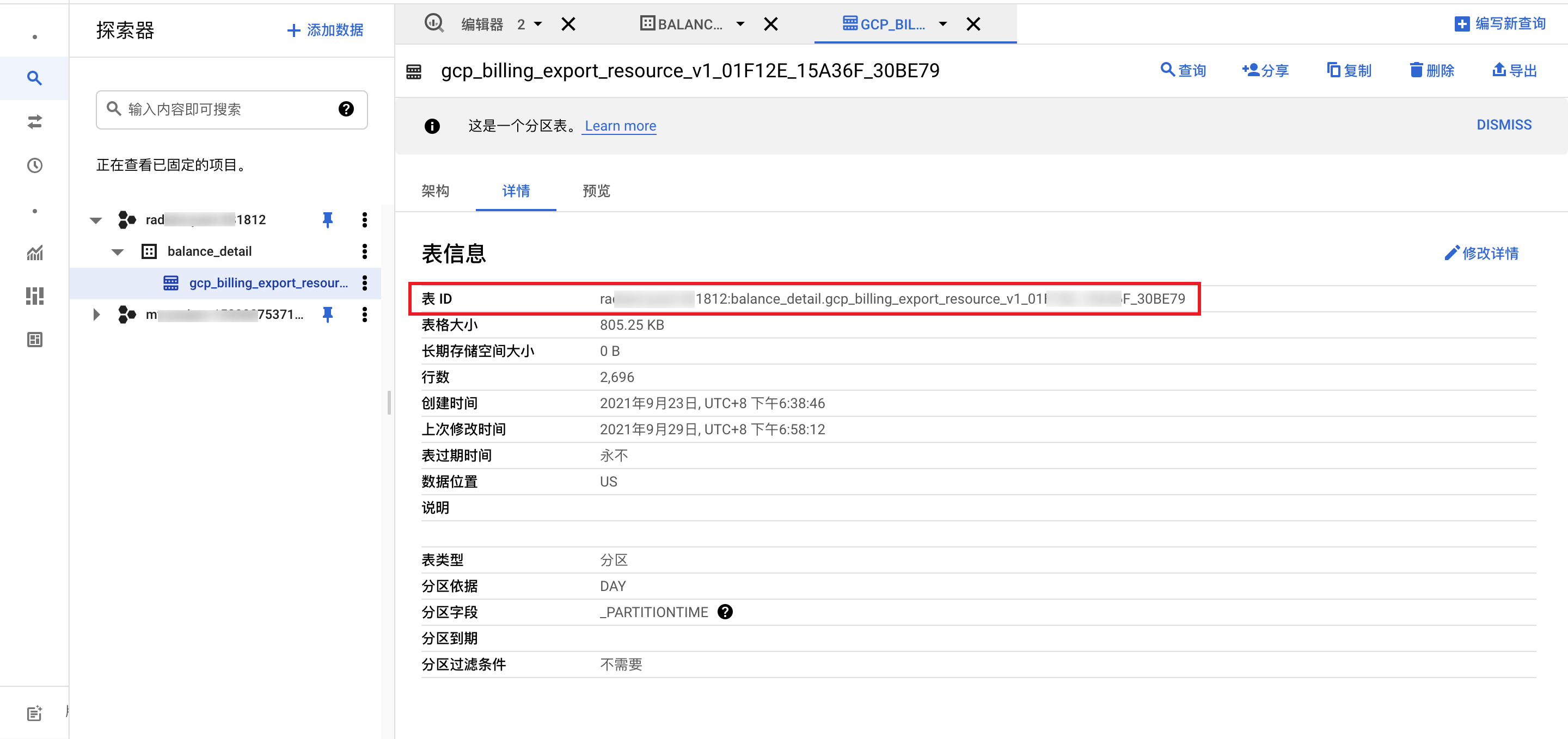Open the editor tab dropdown arrow
1568x739 pixels.
pos(537,24)
